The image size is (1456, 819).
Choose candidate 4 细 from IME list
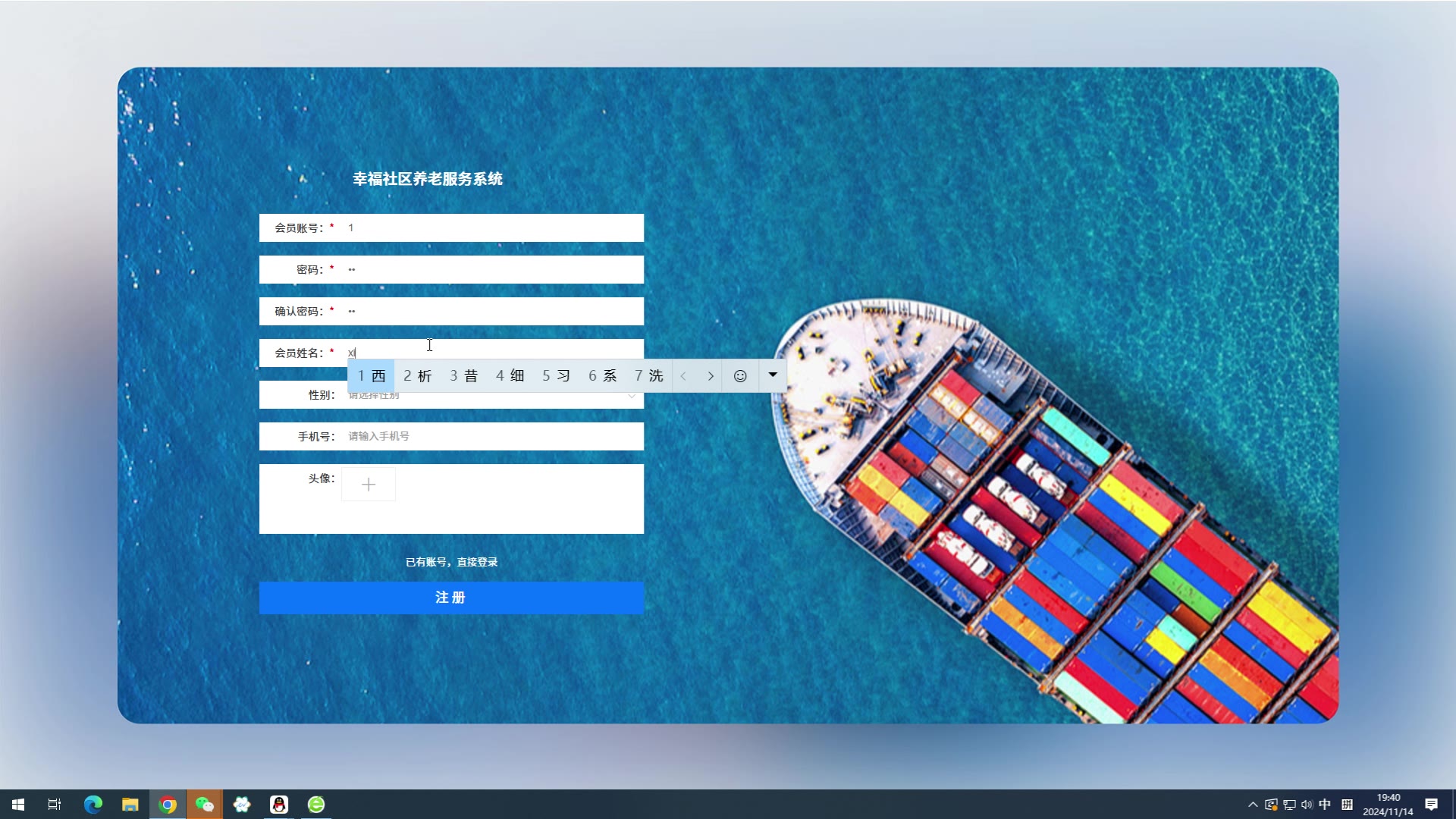pos(510,376)
